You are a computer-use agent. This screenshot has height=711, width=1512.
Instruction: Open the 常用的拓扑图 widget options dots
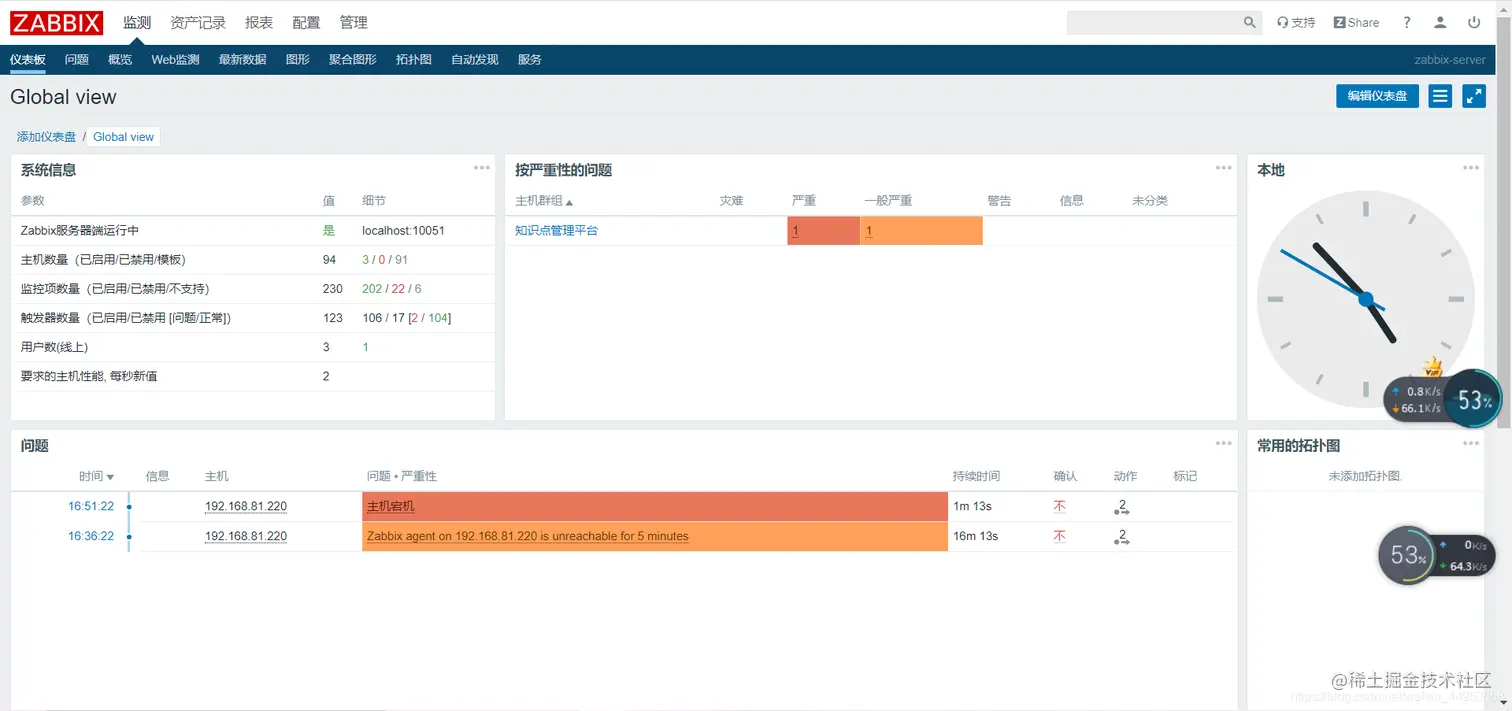point(1471,443)
